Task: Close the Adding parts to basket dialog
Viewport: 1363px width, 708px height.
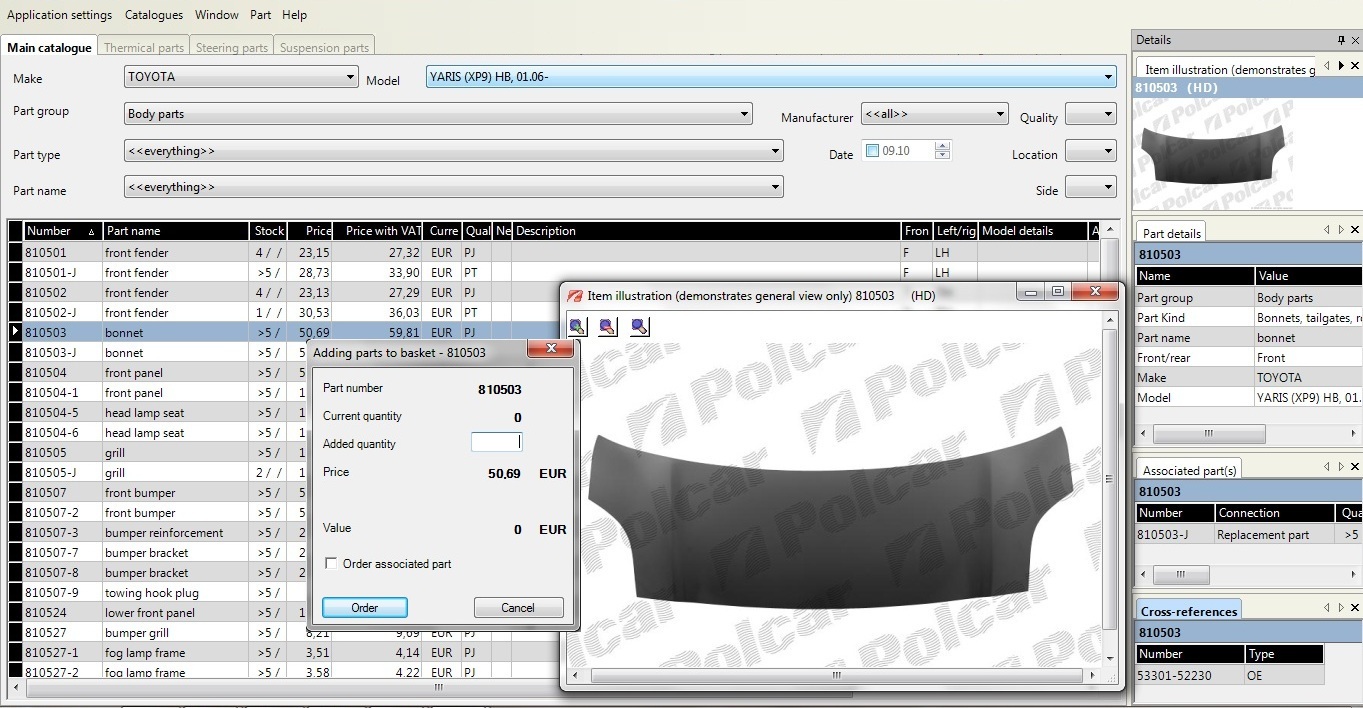Action: (551, 349)
